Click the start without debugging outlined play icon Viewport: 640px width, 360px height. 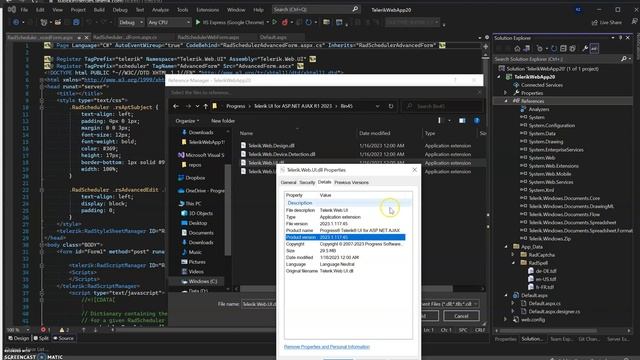274,22
